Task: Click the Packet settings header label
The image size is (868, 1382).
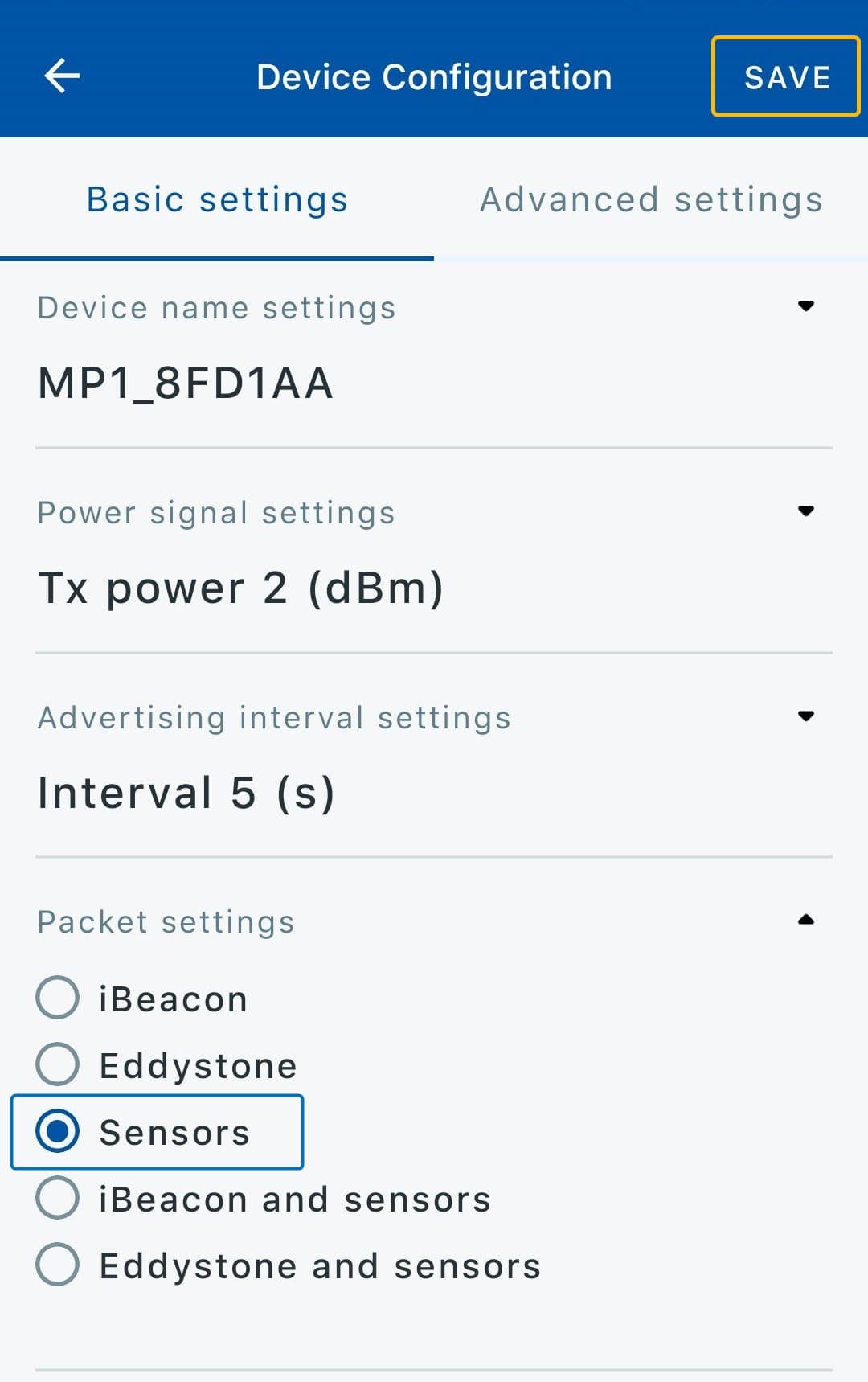Action: tap(166, 922)
